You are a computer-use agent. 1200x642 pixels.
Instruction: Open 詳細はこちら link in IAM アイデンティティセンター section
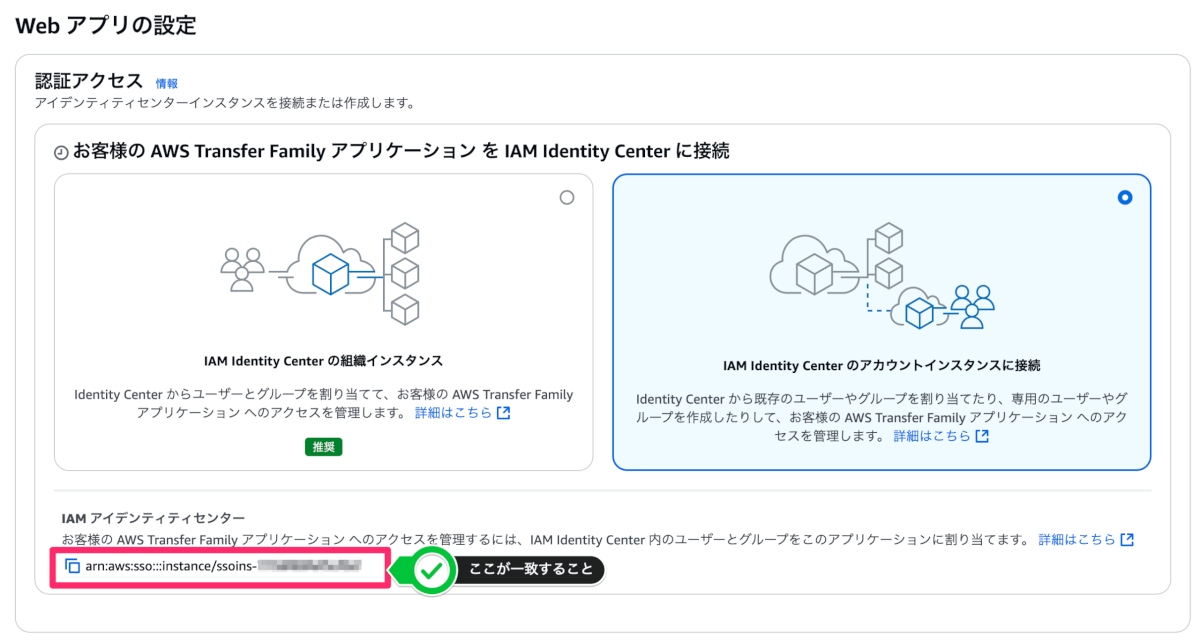pos(1077,540)
